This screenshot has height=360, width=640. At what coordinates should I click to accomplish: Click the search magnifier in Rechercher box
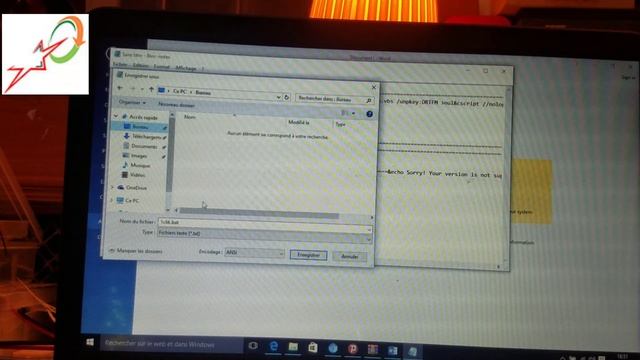pyautogui.click(x=369, y=100)
